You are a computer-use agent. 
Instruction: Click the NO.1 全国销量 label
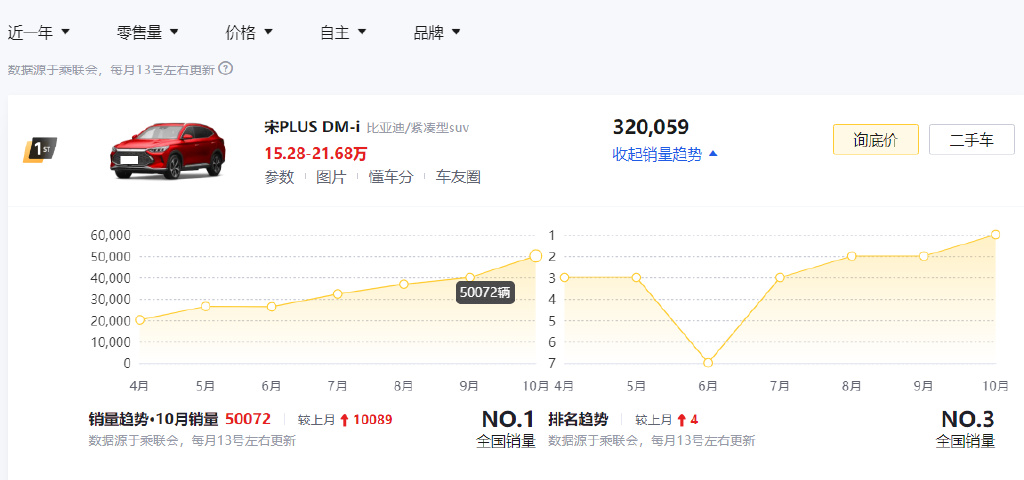pyautogui.click(x=506, y=429)
